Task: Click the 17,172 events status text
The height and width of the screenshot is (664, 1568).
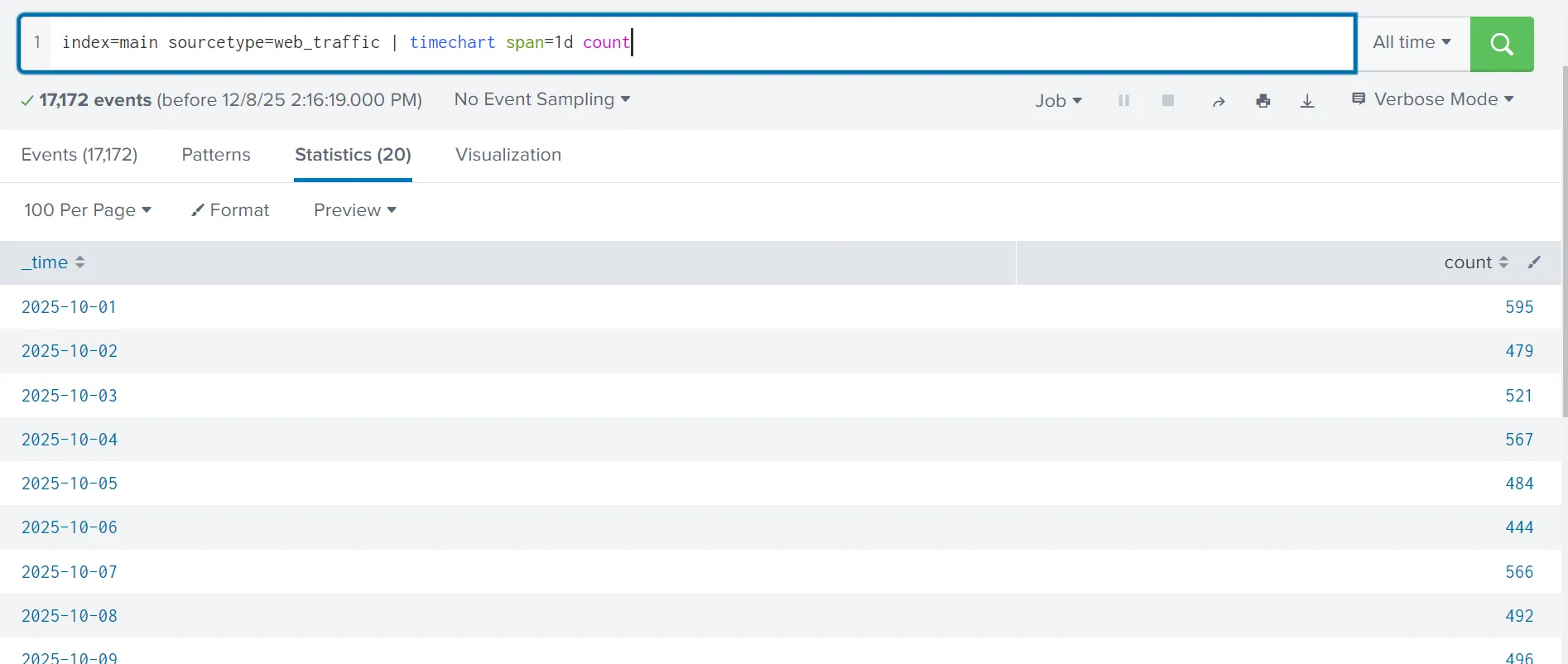Action: 95,100
